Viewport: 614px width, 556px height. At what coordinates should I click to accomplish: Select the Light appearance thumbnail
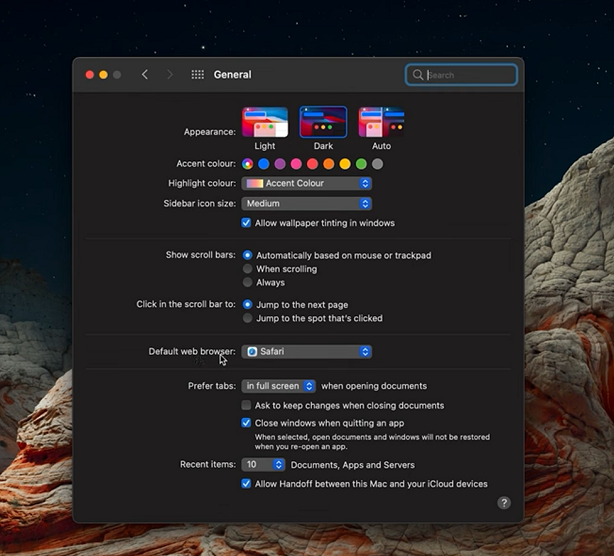tap(265, 122)
